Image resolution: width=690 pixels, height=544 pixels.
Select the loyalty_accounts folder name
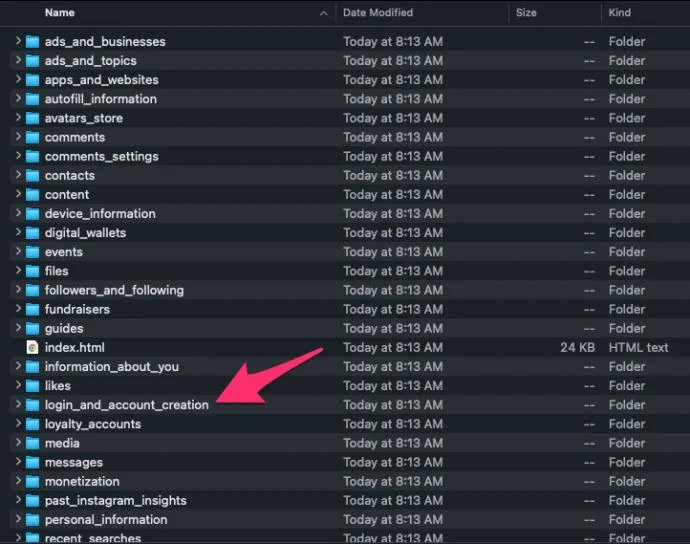93,424
